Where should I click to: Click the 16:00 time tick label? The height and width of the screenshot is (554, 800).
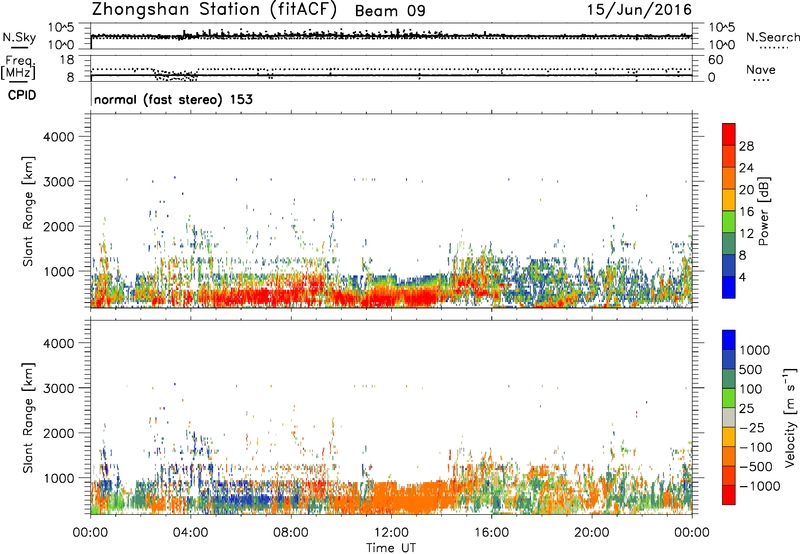(x=491, y=533)
